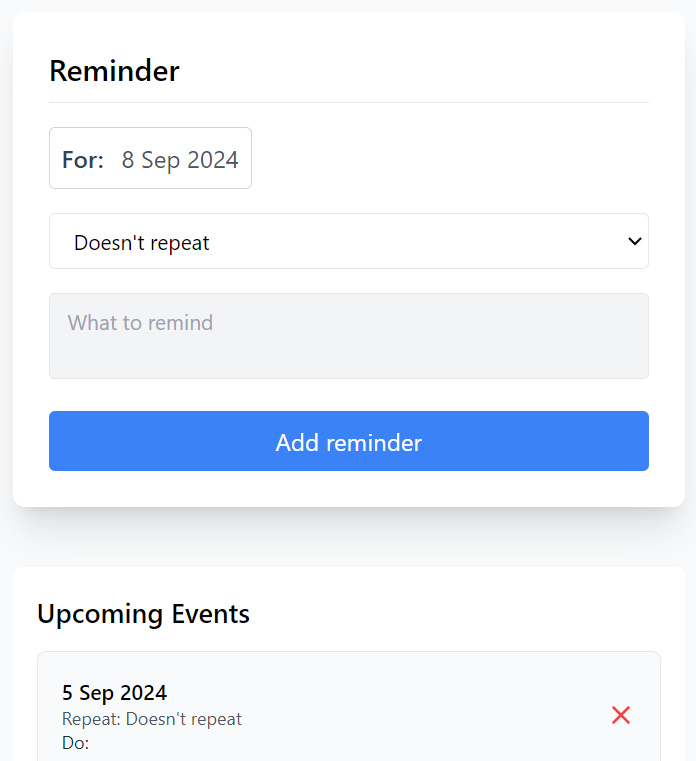Select the 5 Sep 2024 event date title
Screen dimensions: 696x761
click(115, 693)
